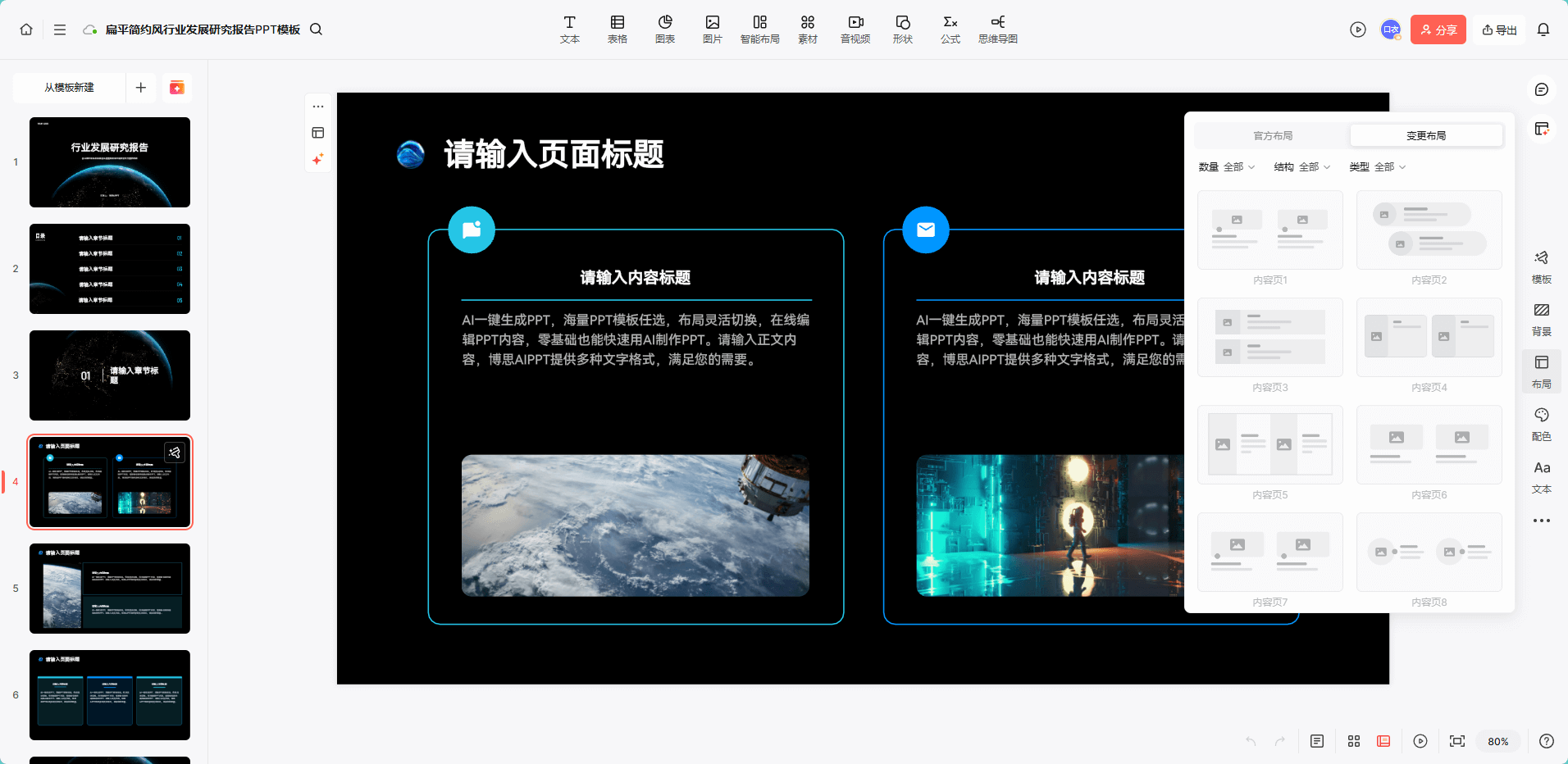Choose layout 内容页5

[x=1270, y=445]
